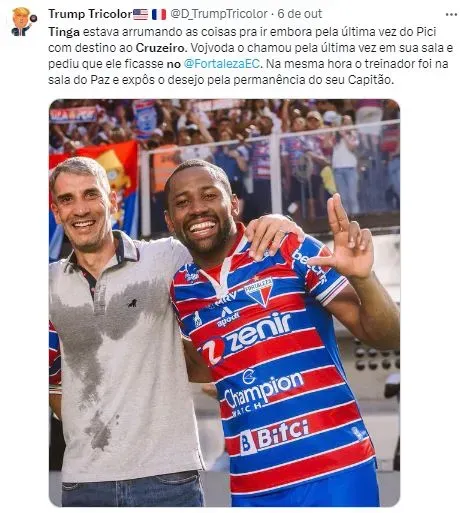Open the Trump Tricolor profile avatar
The image size is (472, 513).
[24, 22]
